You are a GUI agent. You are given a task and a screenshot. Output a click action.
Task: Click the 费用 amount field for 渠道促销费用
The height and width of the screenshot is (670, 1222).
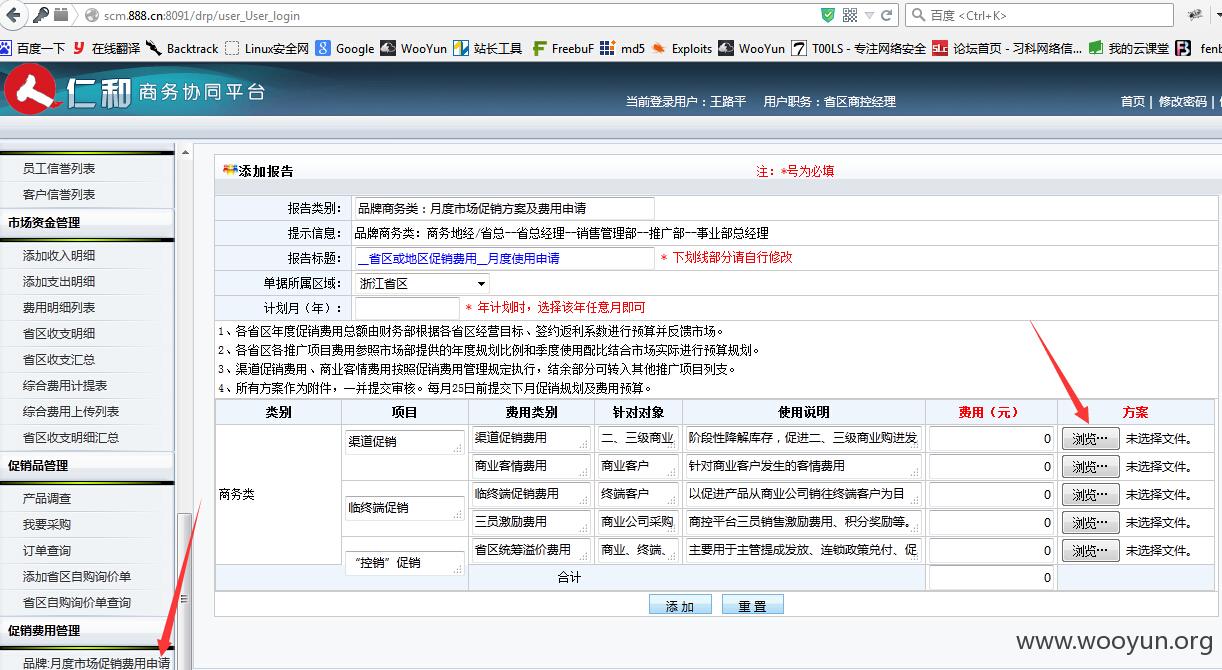point(991,438)
